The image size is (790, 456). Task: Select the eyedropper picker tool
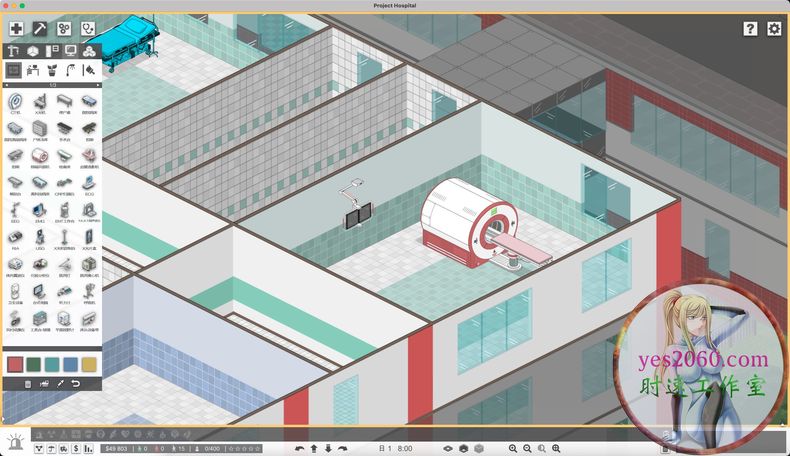[x=59, y=383]
